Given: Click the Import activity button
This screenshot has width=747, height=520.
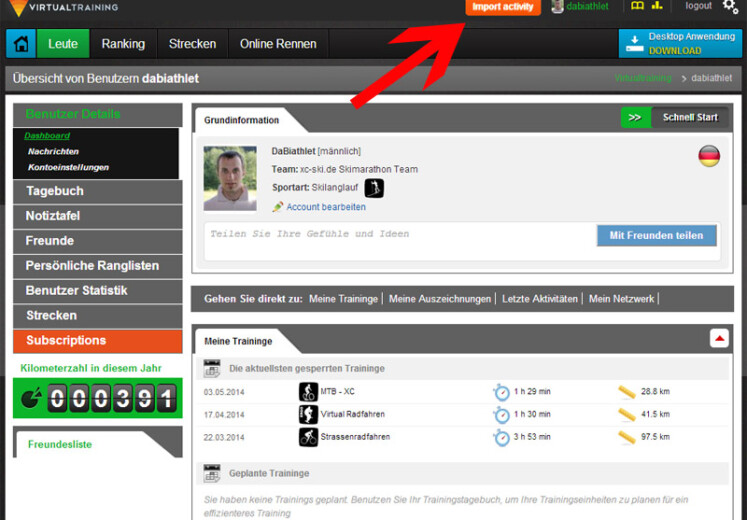Looking at the screenshot, I should tap(503, 7).
